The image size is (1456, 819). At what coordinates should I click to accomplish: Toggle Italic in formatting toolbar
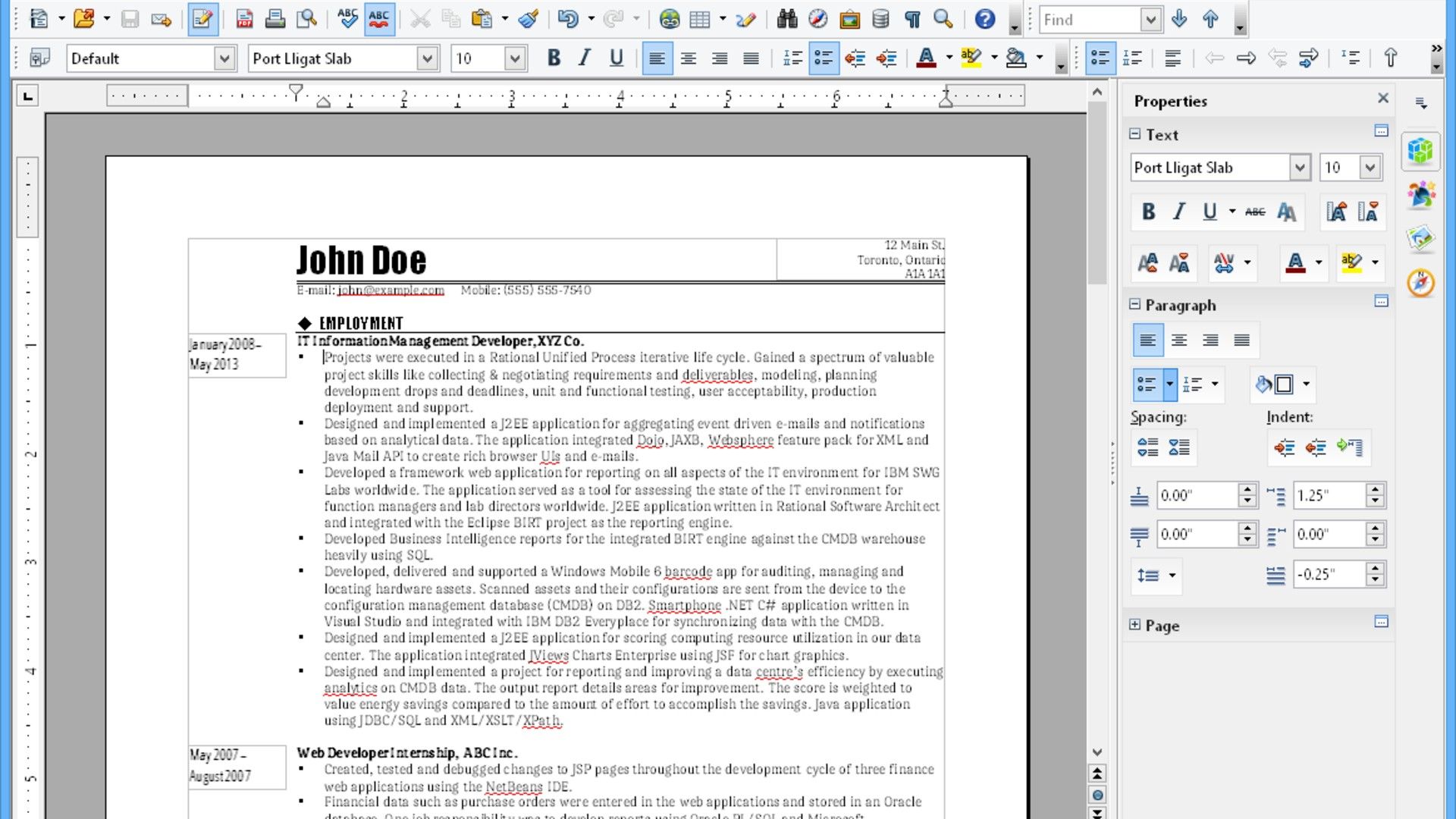coord(585,58)
